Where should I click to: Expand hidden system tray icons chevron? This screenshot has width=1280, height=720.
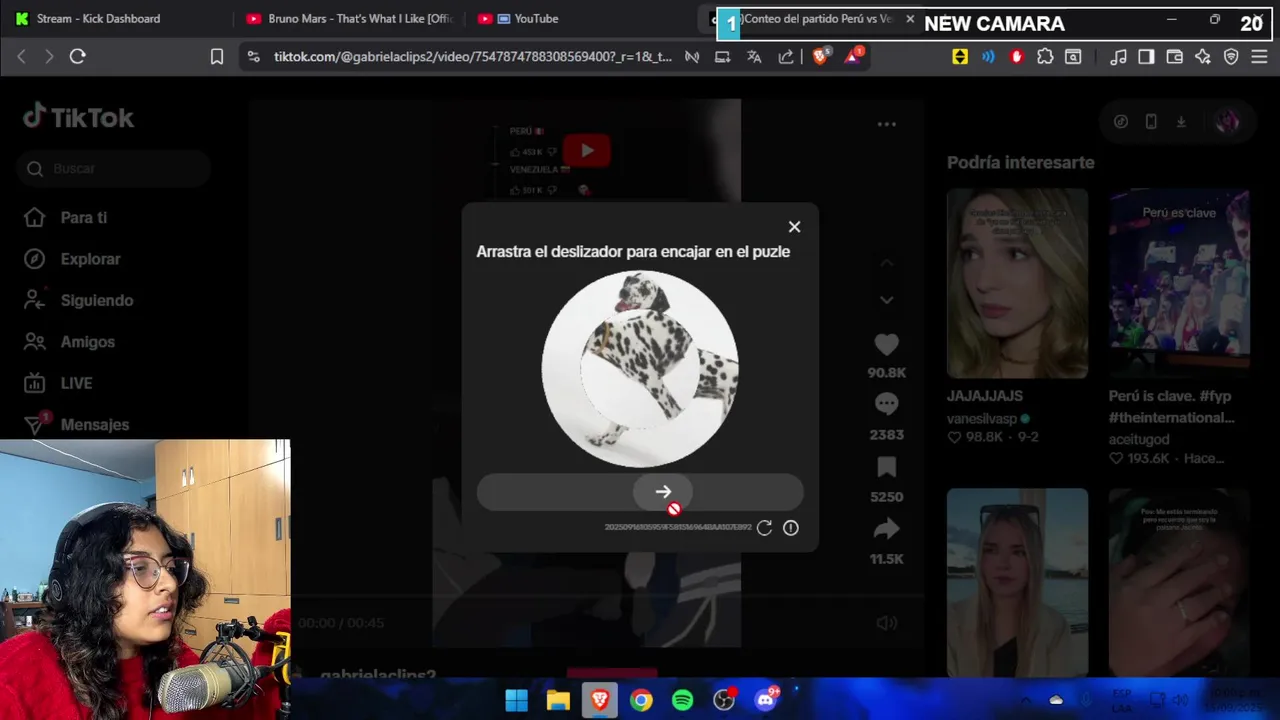pyautogui.click(x=1026, y=701)
